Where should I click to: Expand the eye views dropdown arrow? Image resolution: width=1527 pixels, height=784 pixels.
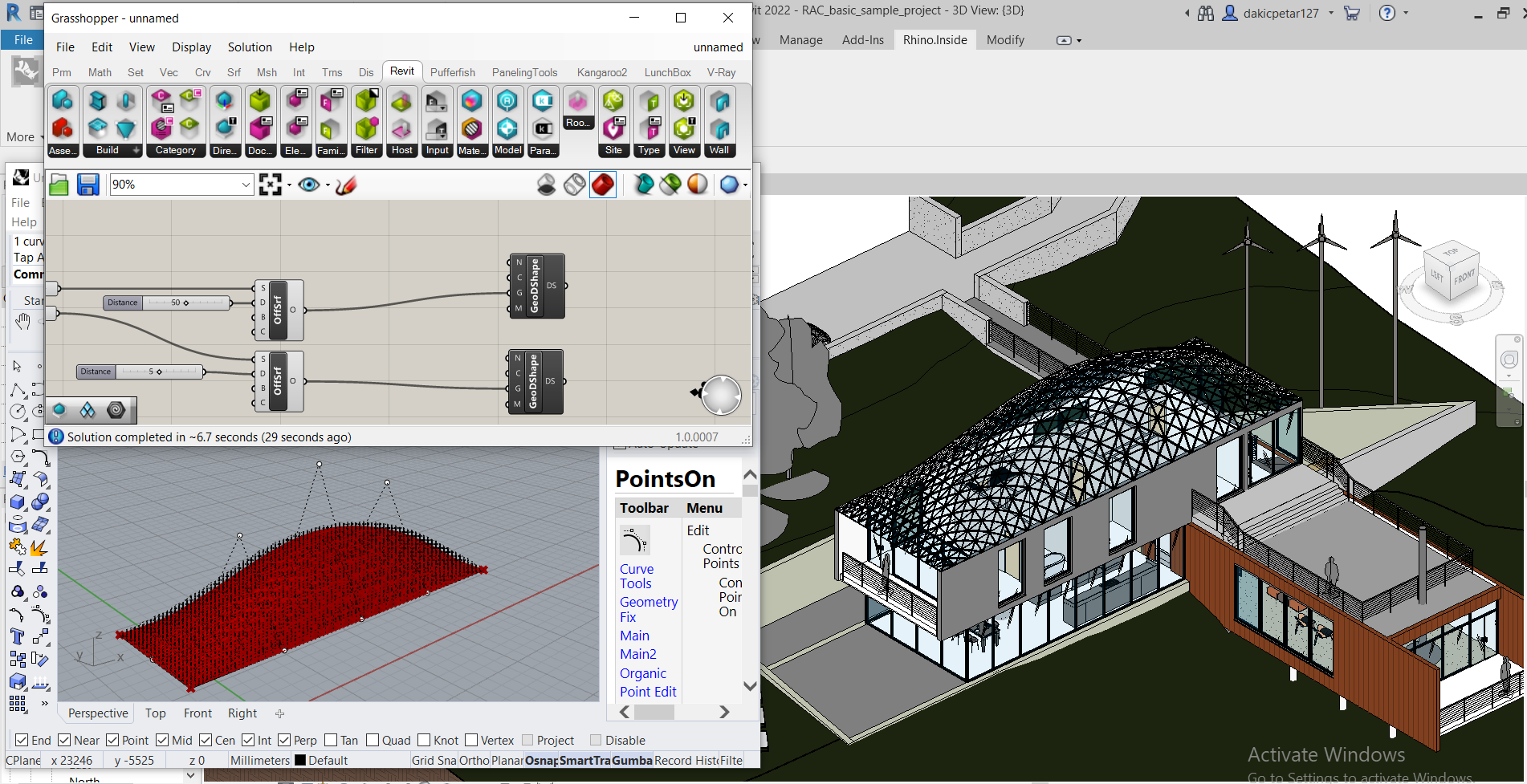point(328,185)
